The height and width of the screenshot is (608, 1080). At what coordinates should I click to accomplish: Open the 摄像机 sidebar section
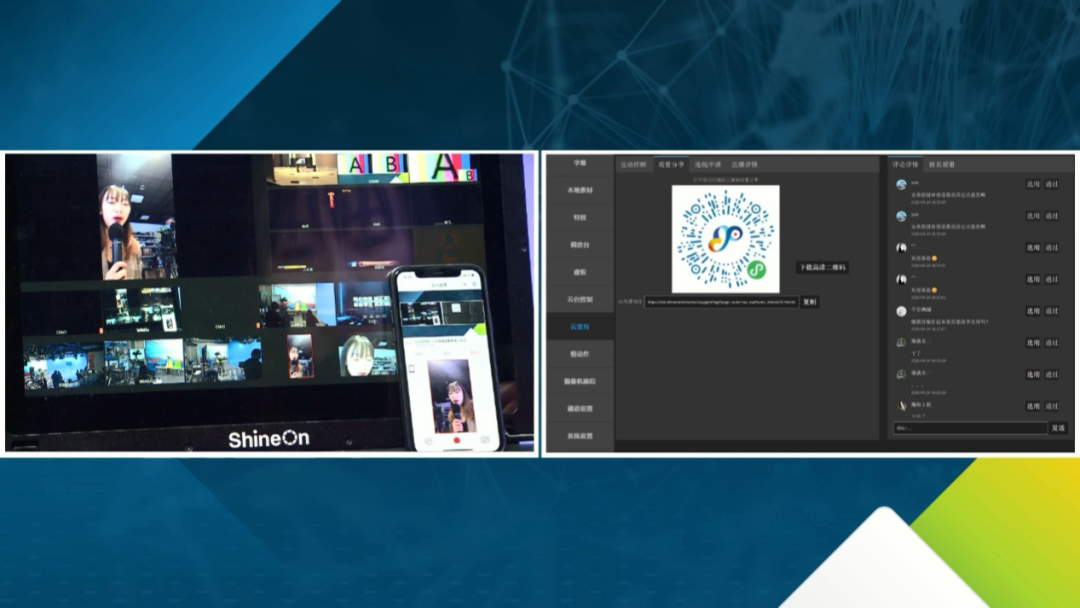580,381
